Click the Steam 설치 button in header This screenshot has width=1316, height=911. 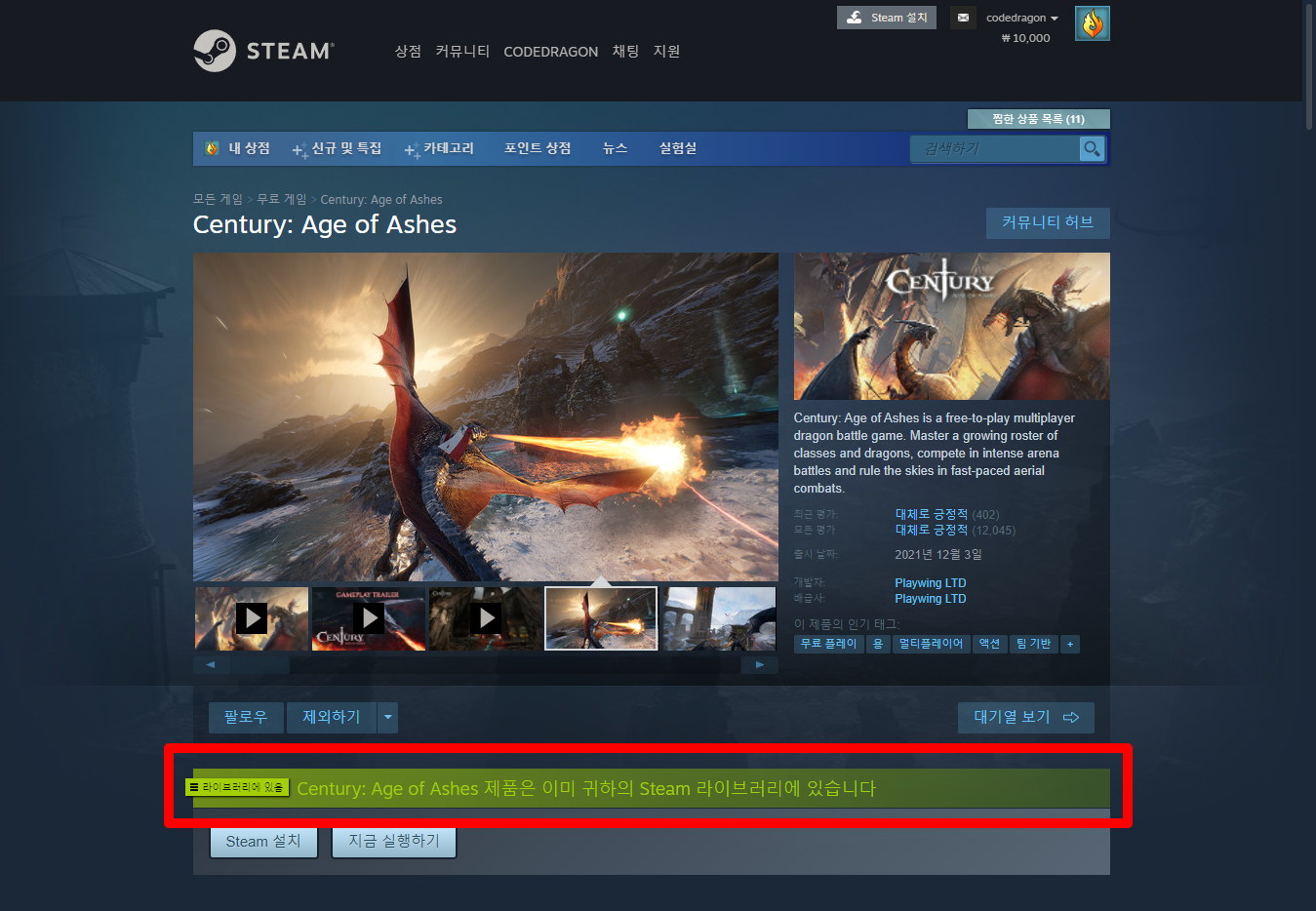(887, 18)
